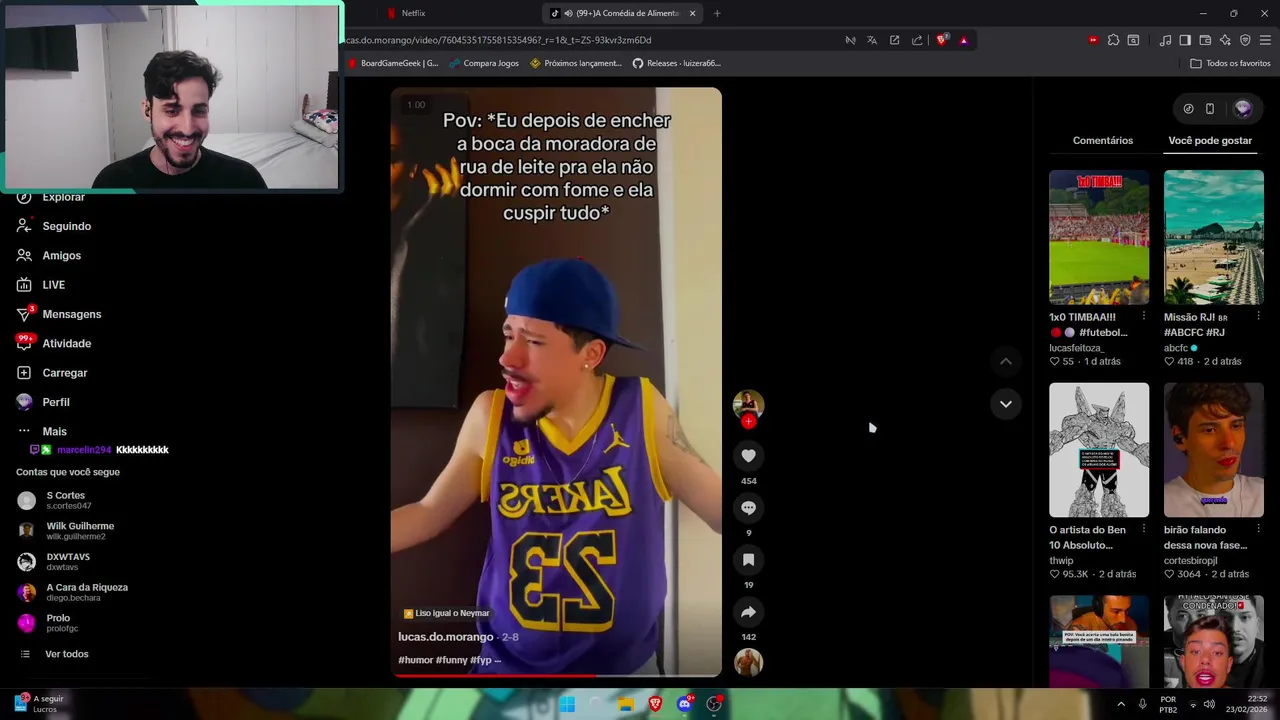Click the phone app icon in header
Viewport: 1280px width, 720px height.
point(1210,109)
